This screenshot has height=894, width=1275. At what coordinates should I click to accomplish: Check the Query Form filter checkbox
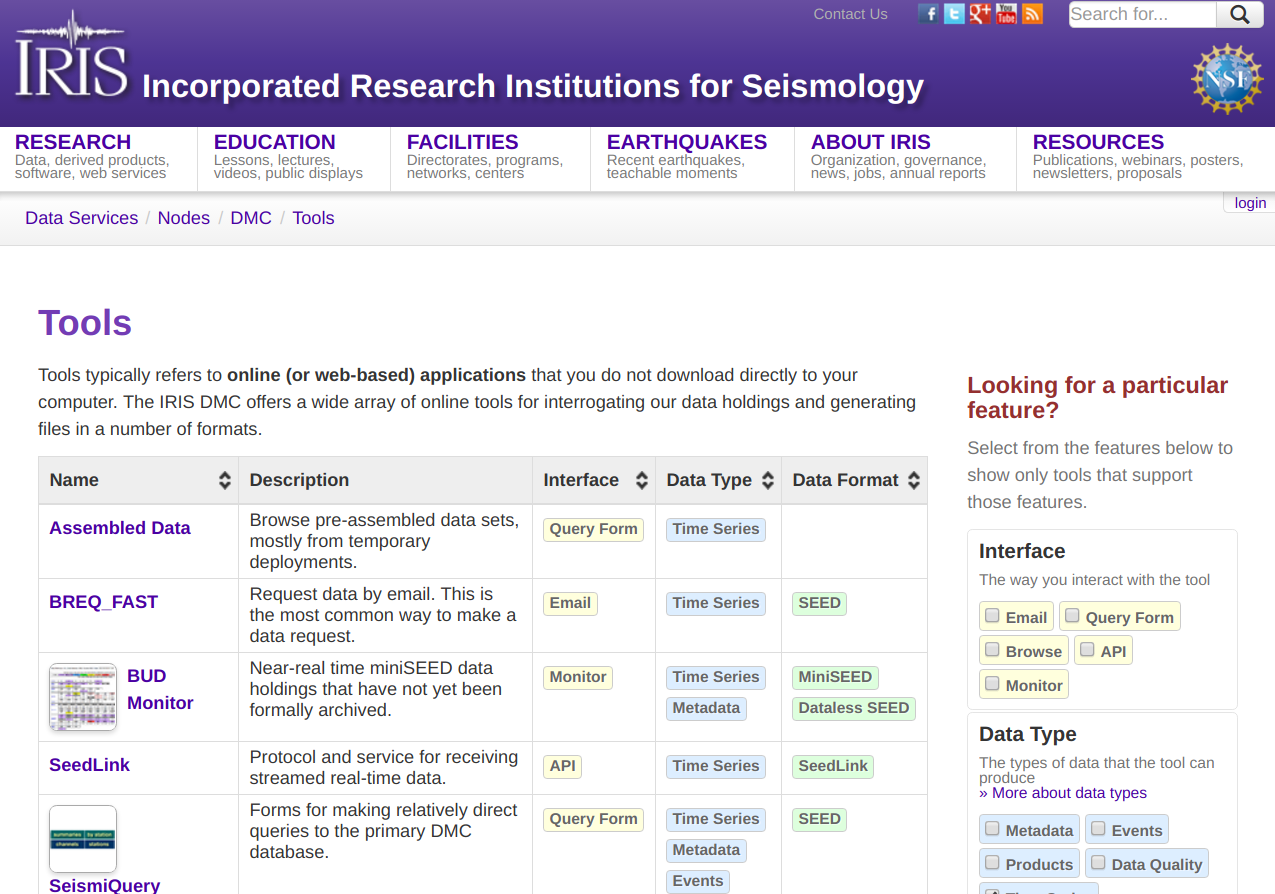click(1072, 616)
